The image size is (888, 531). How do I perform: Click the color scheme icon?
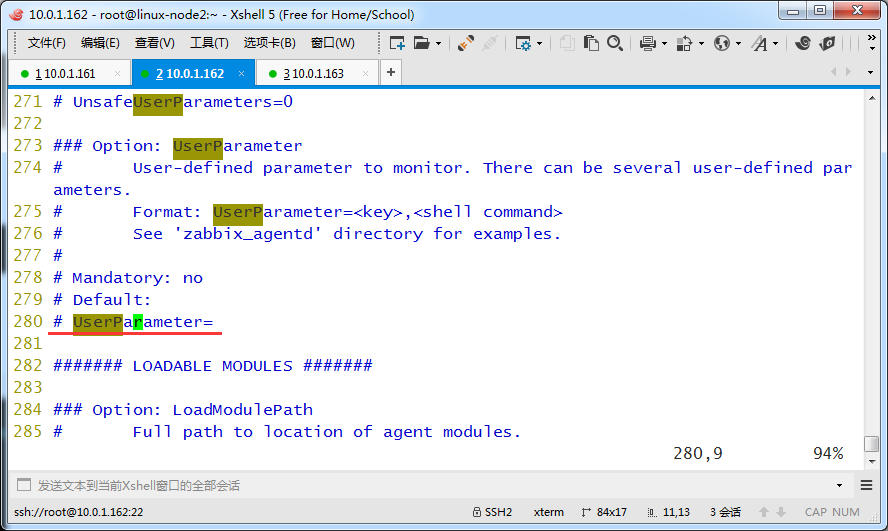click(684, 43)
